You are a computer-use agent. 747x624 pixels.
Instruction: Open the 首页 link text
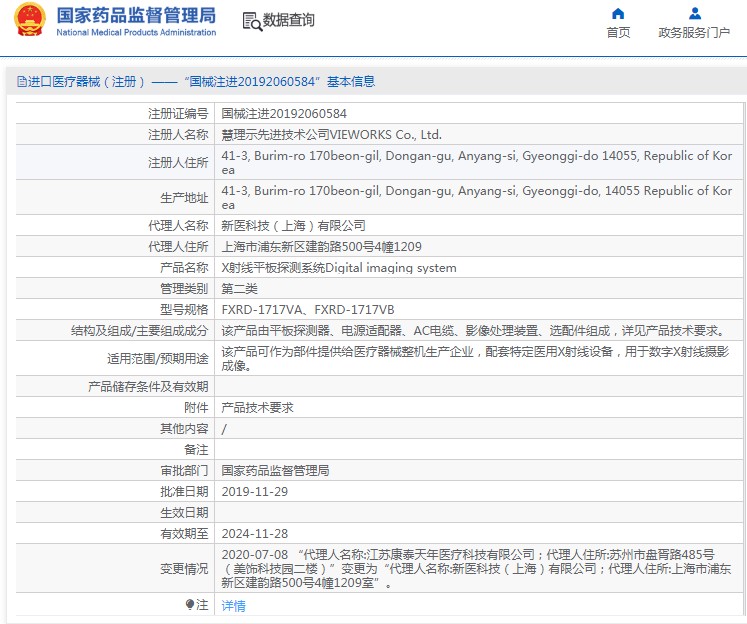point(618,32)
